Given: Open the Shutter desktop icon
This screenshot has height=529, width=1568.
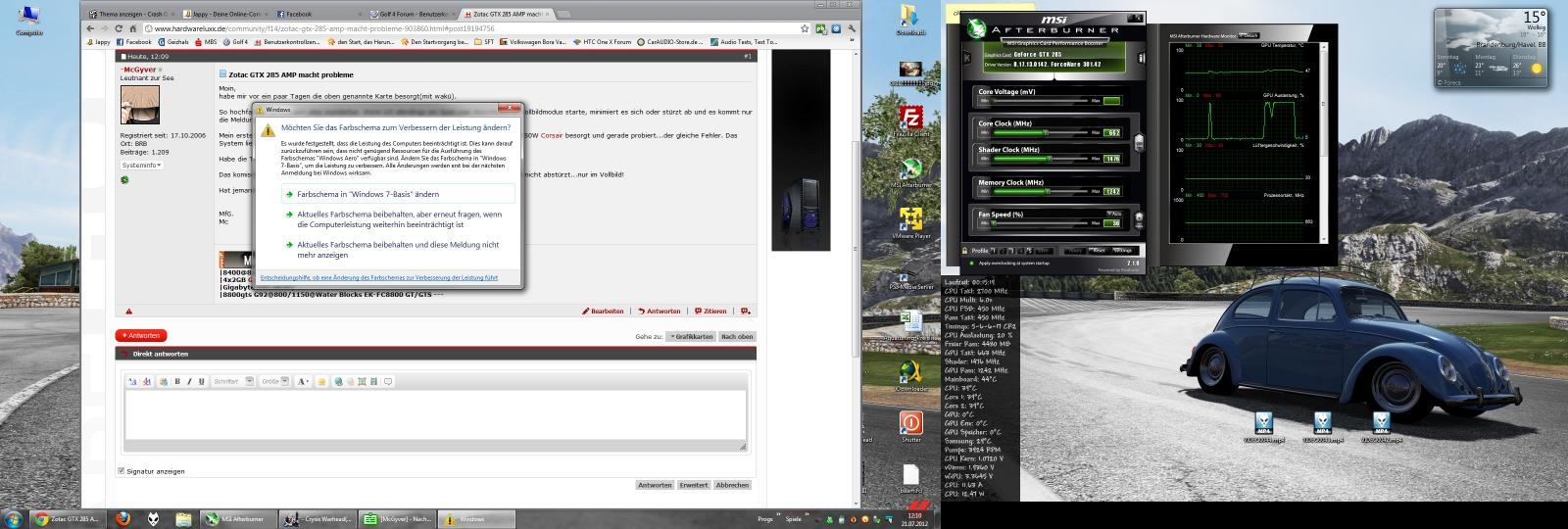Looking at the screenshot, I should tap(910, 426).
